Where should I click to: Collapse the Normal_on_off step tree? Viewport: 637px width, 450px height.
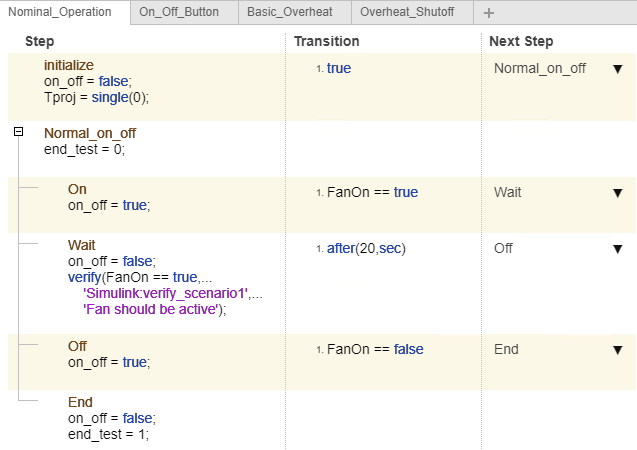coord(19,132)
